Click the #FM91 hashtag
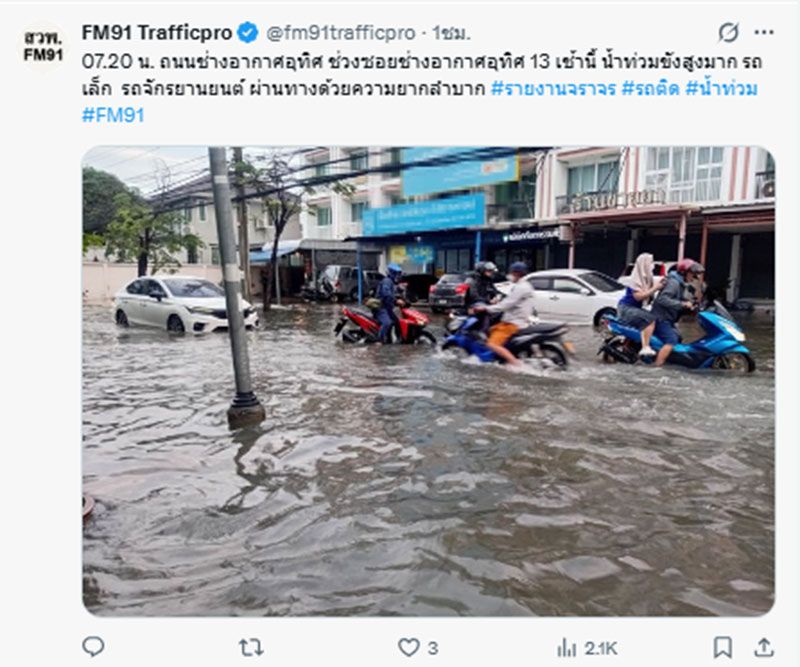Screen dimensions: 800x667 tap(113, 115)
